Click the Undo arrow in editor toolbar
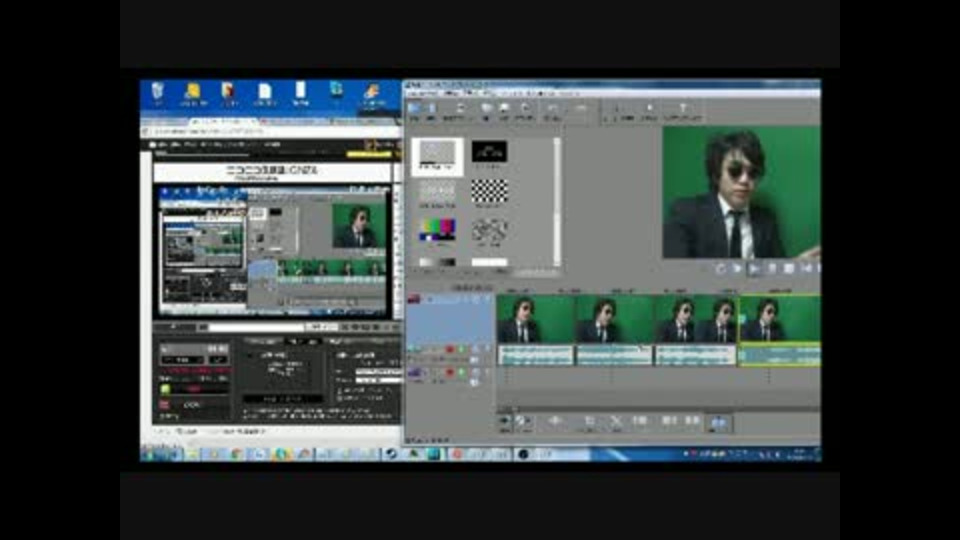The height and width of the screenshot is (540, 960). [x=552, y=109]
